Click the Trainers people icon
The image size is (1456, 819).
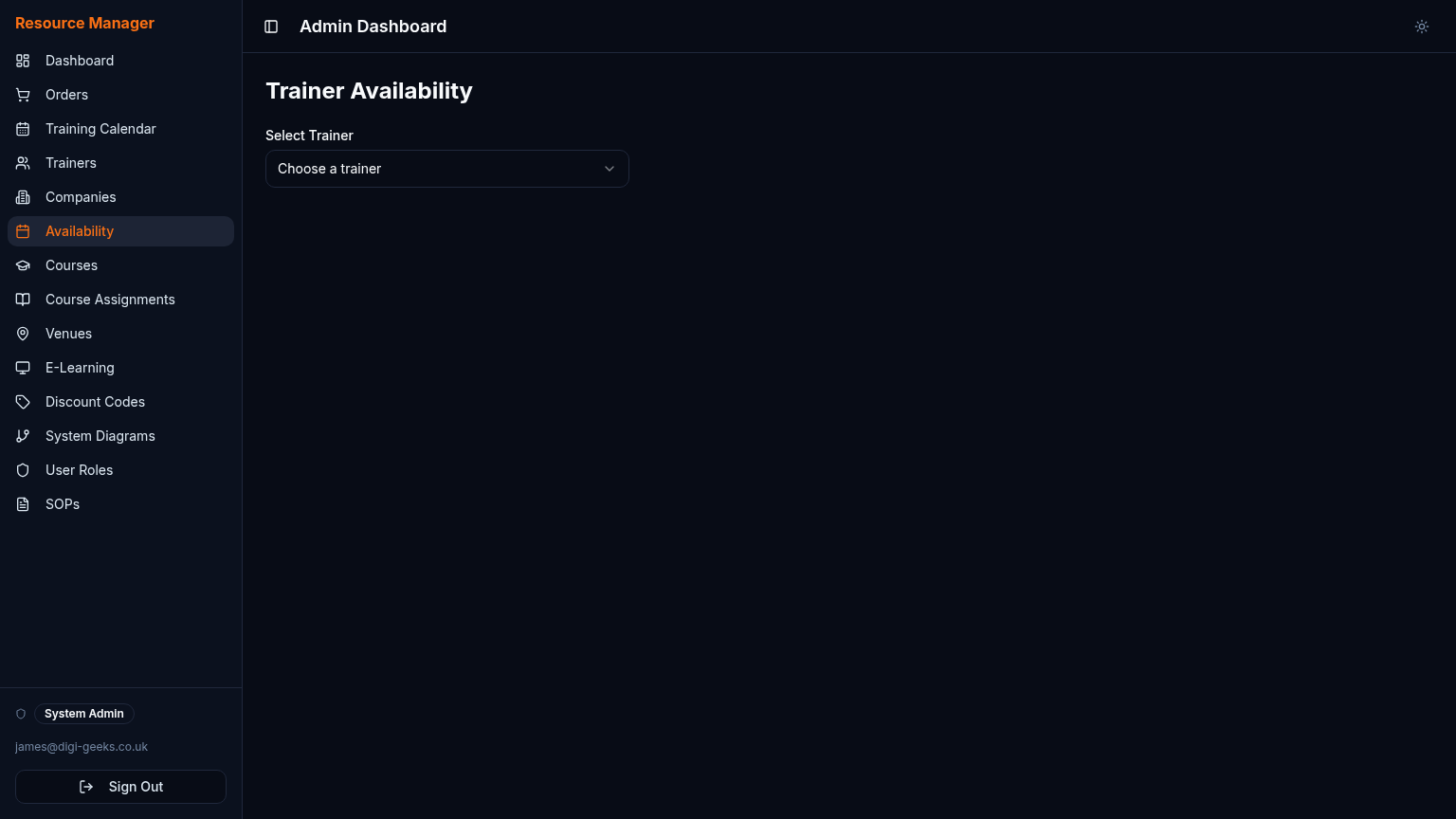[23, 163]
